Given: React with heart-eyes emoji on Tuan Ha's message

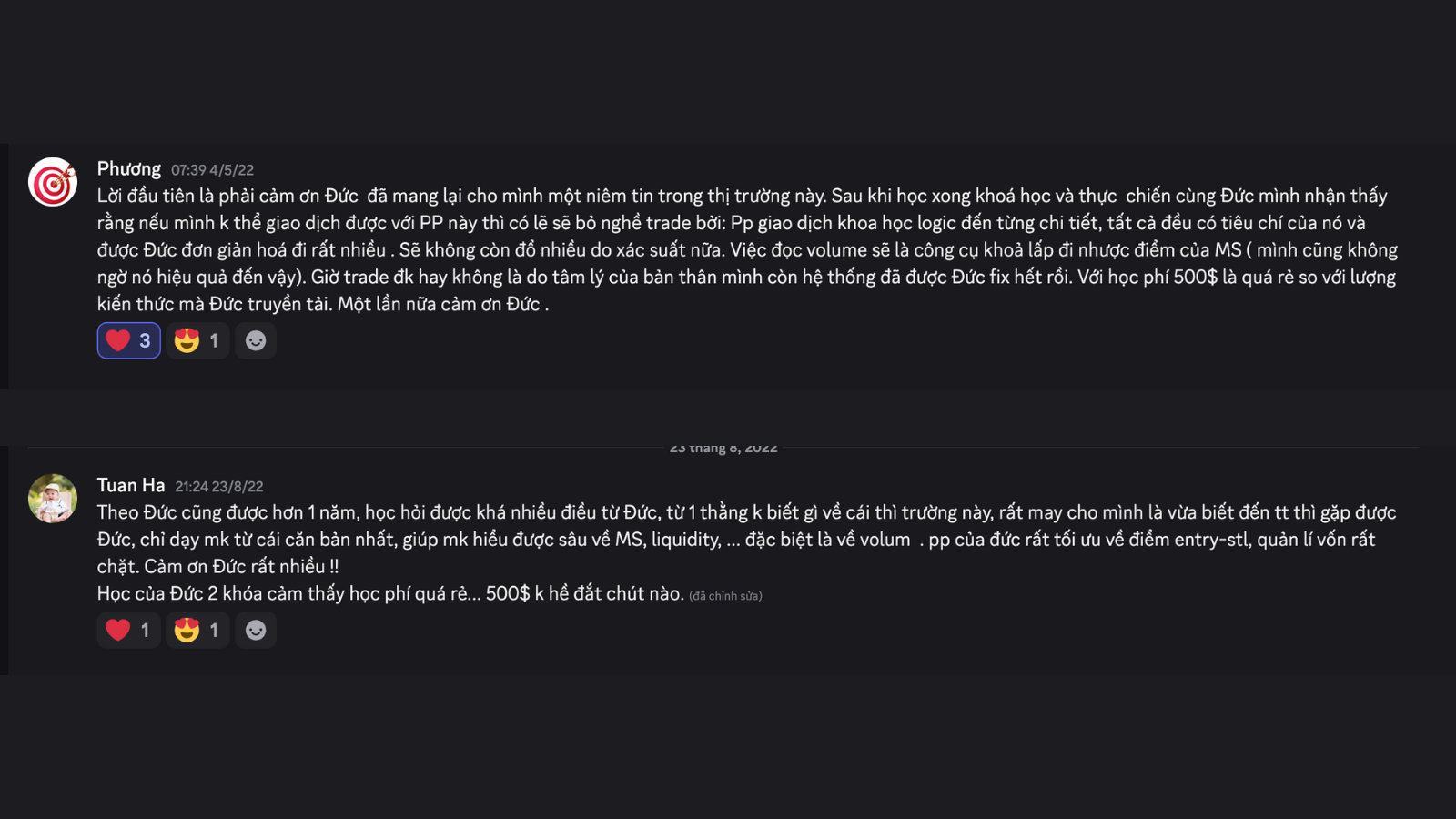Looking at the screenshot, I should click(197, 630).
